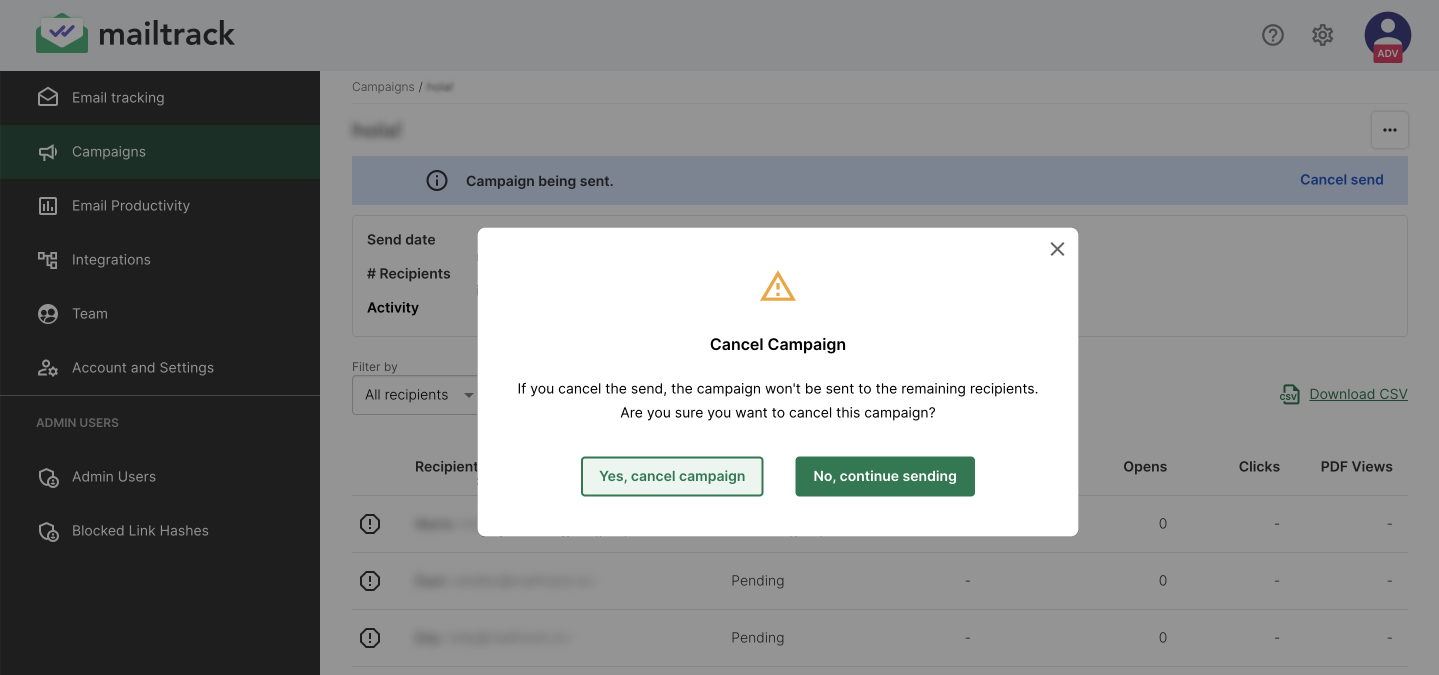Open the help question mark icon
Screen dimensions: 1439x675
coord(1272,35)
